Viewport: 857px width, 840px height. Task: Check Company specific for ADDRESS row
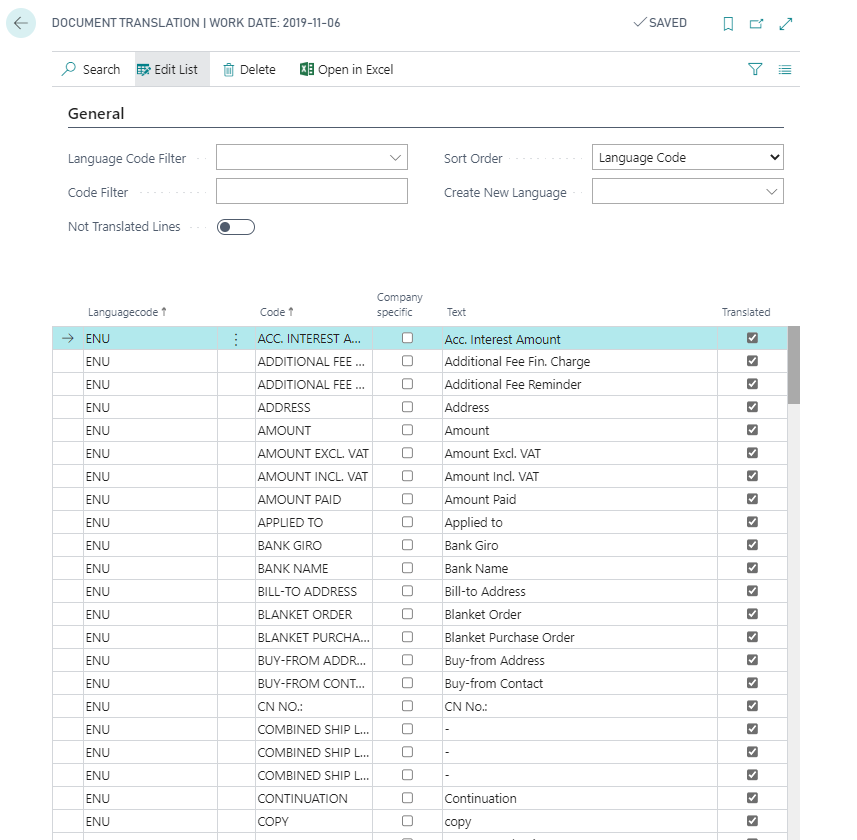[407, 407]
